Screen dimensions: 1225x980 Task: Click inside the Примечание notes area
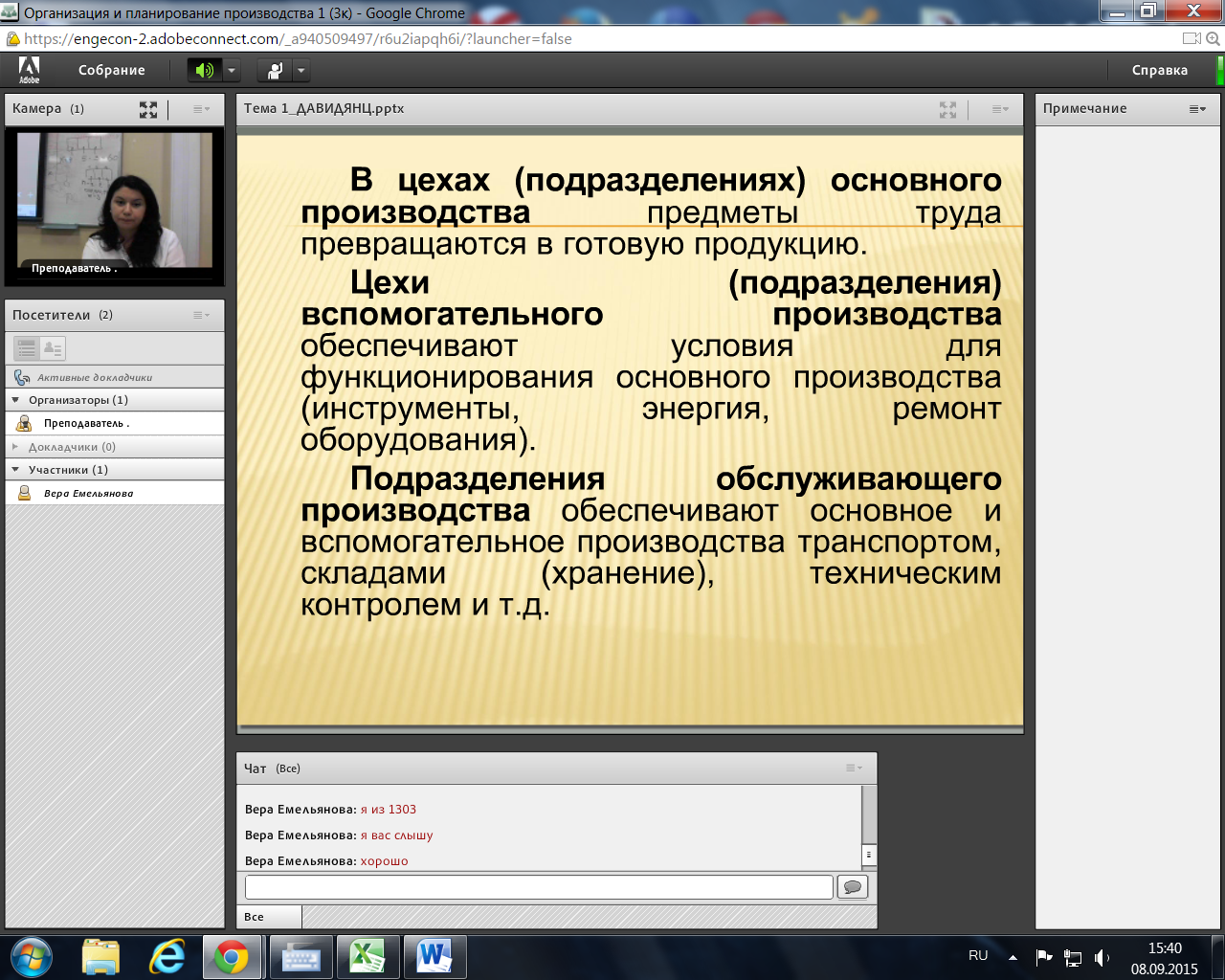pyautogui.click(x=1127, y=526)
